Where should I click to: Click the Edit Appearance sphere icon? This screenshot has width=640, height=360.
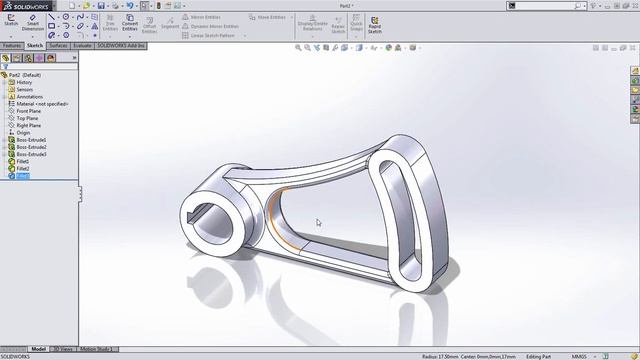click(x=389, y=48)
